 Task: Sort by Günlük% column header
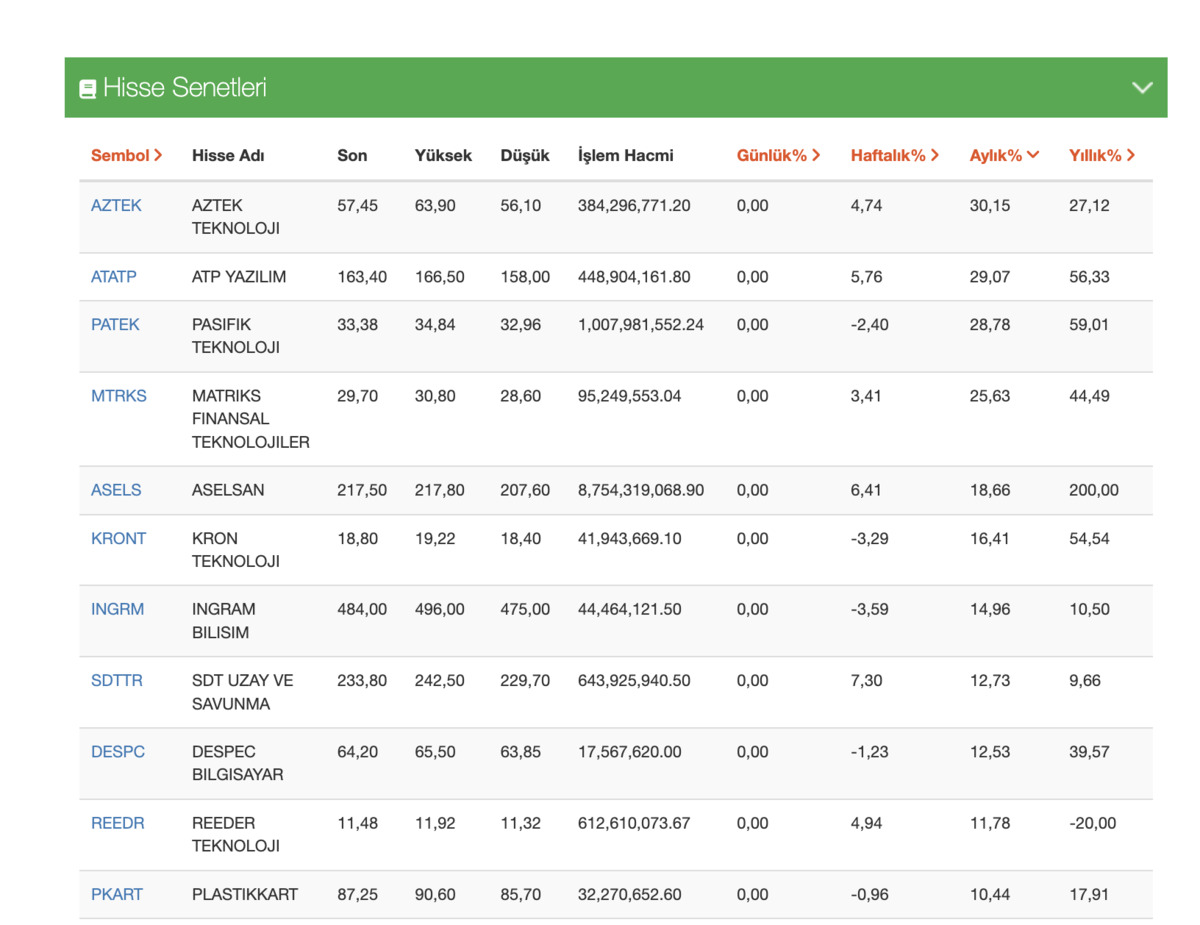(778, 155)
